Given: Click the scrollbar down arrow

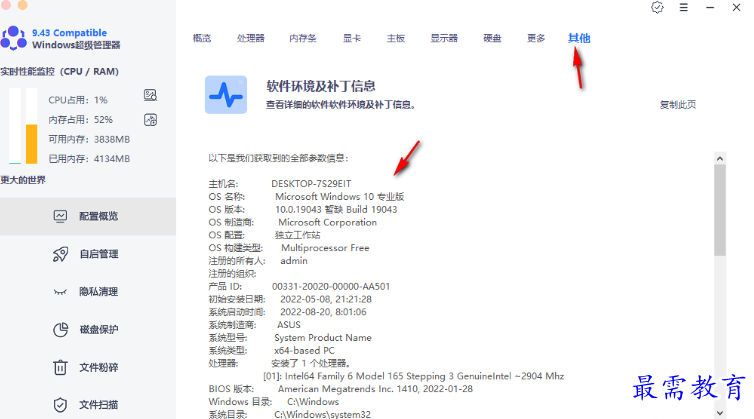Looking at the screenshot, I should click(719, 413).
